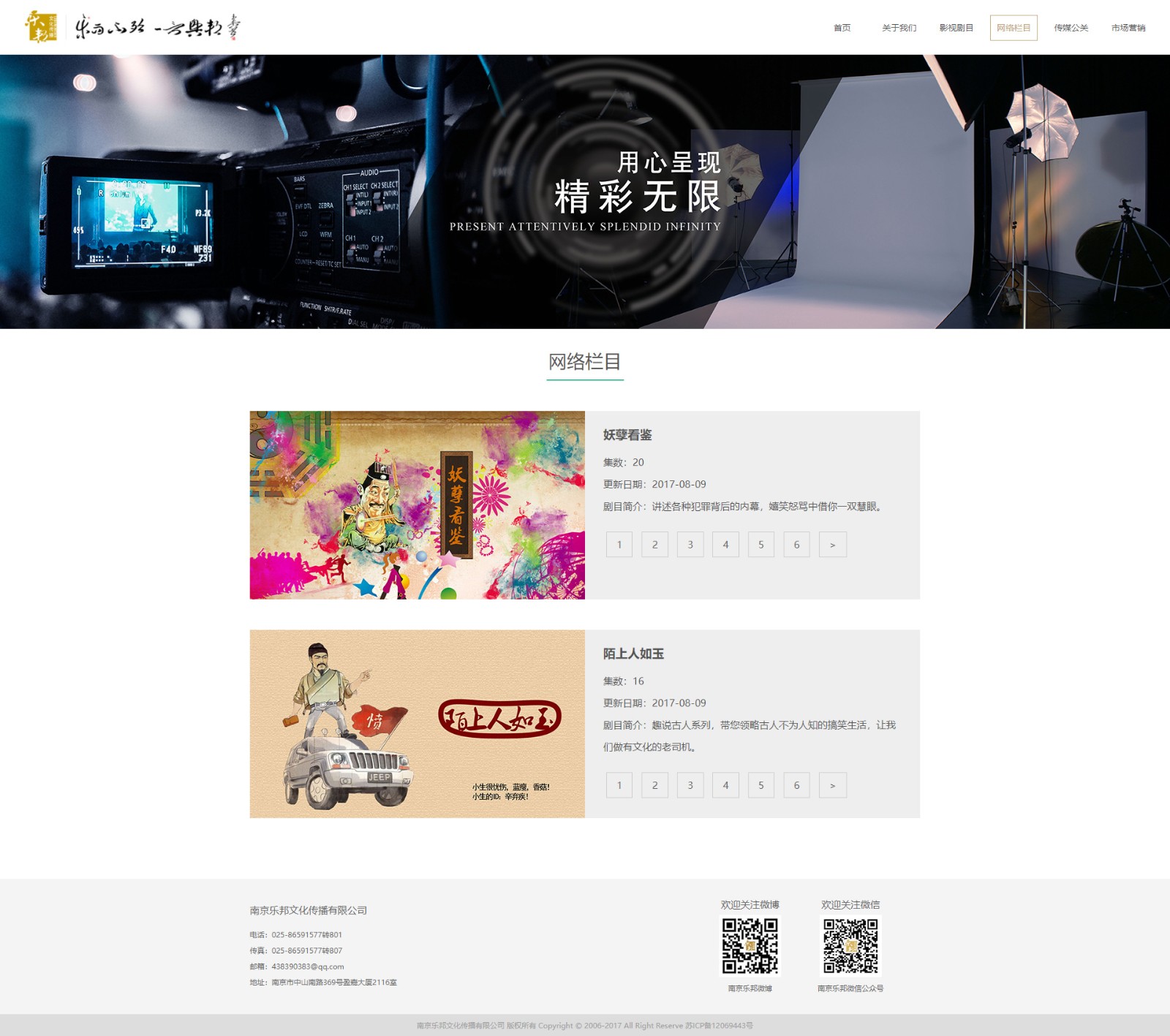Open the 影视剧目 menu item
This screenshot has height=1036, width=1170.
pyautogui.click(x=956, y=28)
